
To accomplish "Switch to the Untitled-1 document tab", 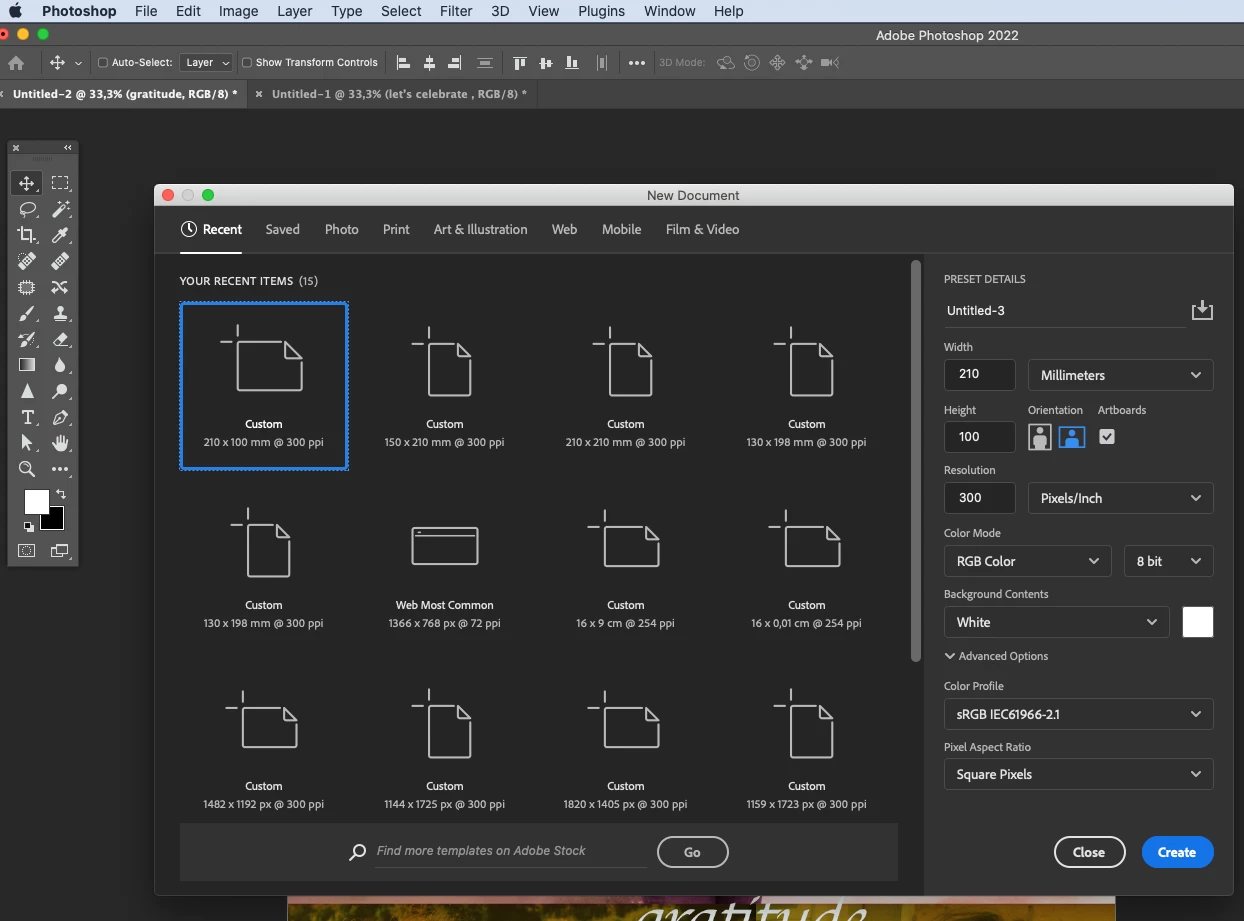I will click(399, 94).
